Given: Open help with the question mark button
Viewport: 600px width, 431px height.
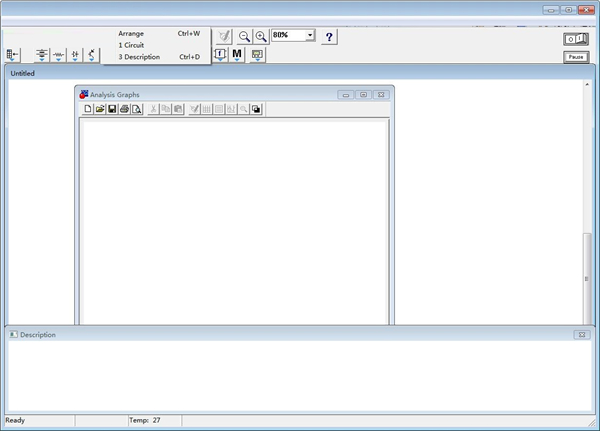Looking at the screenshot, I should coord(329,37).
